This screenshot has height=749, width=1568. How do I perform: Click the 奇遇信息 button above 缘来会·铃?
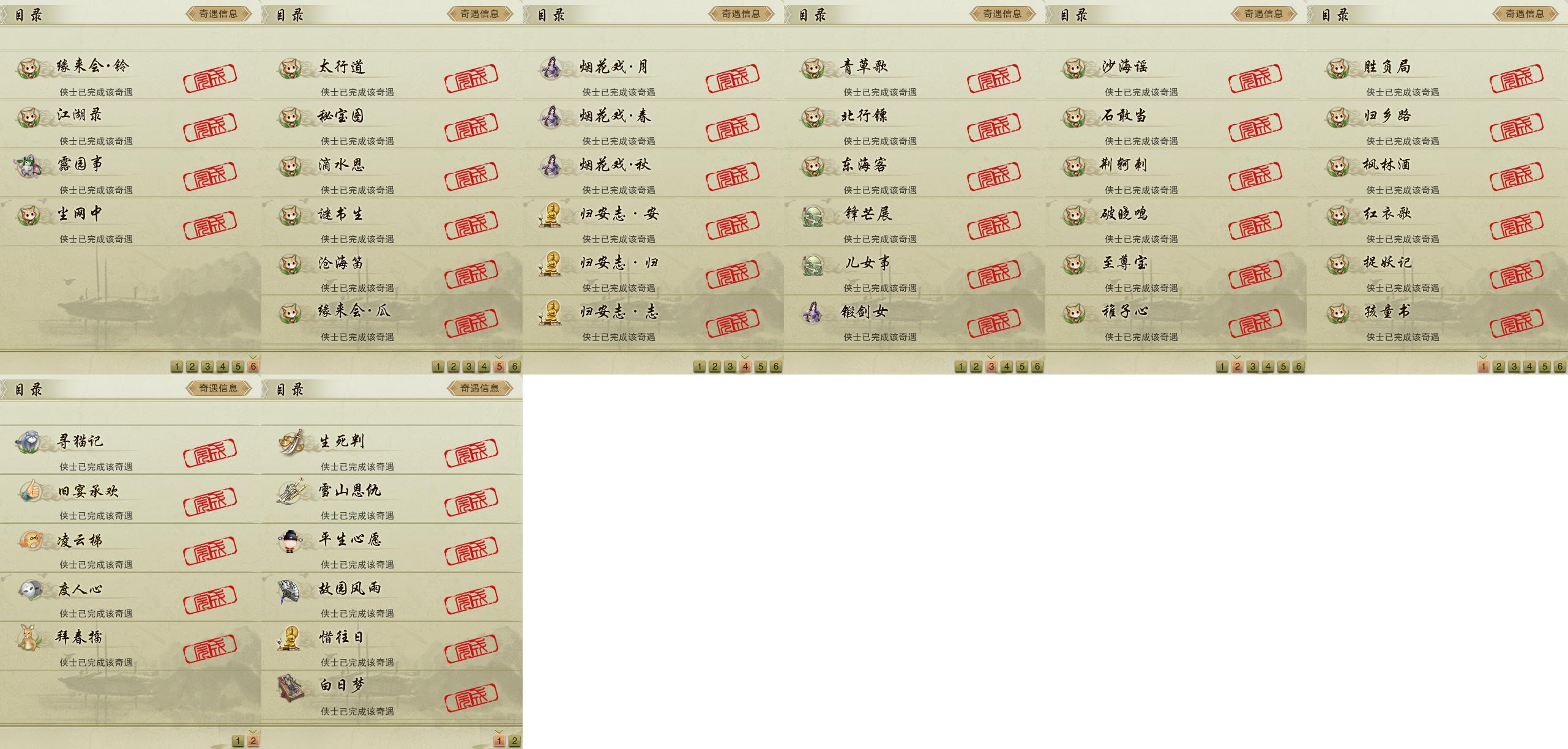click(x=218, y=14)
